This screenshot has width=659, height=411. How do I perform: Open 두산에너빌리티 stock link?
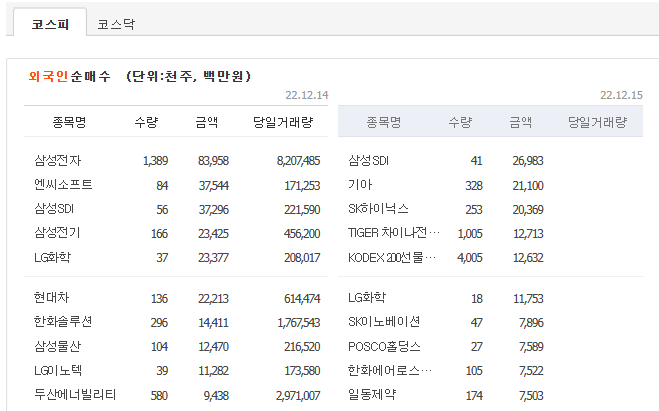coord(75,395)
